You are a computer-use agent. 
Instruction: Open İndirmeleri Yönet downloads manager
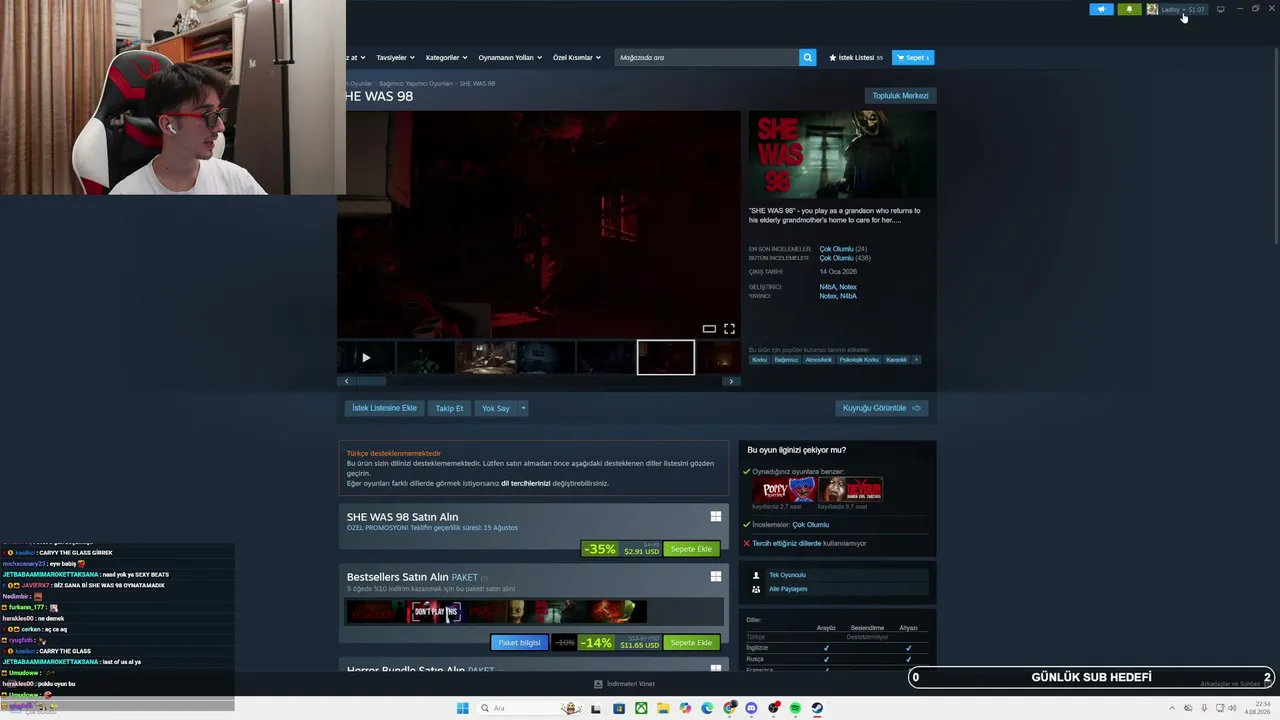point(624,684)
